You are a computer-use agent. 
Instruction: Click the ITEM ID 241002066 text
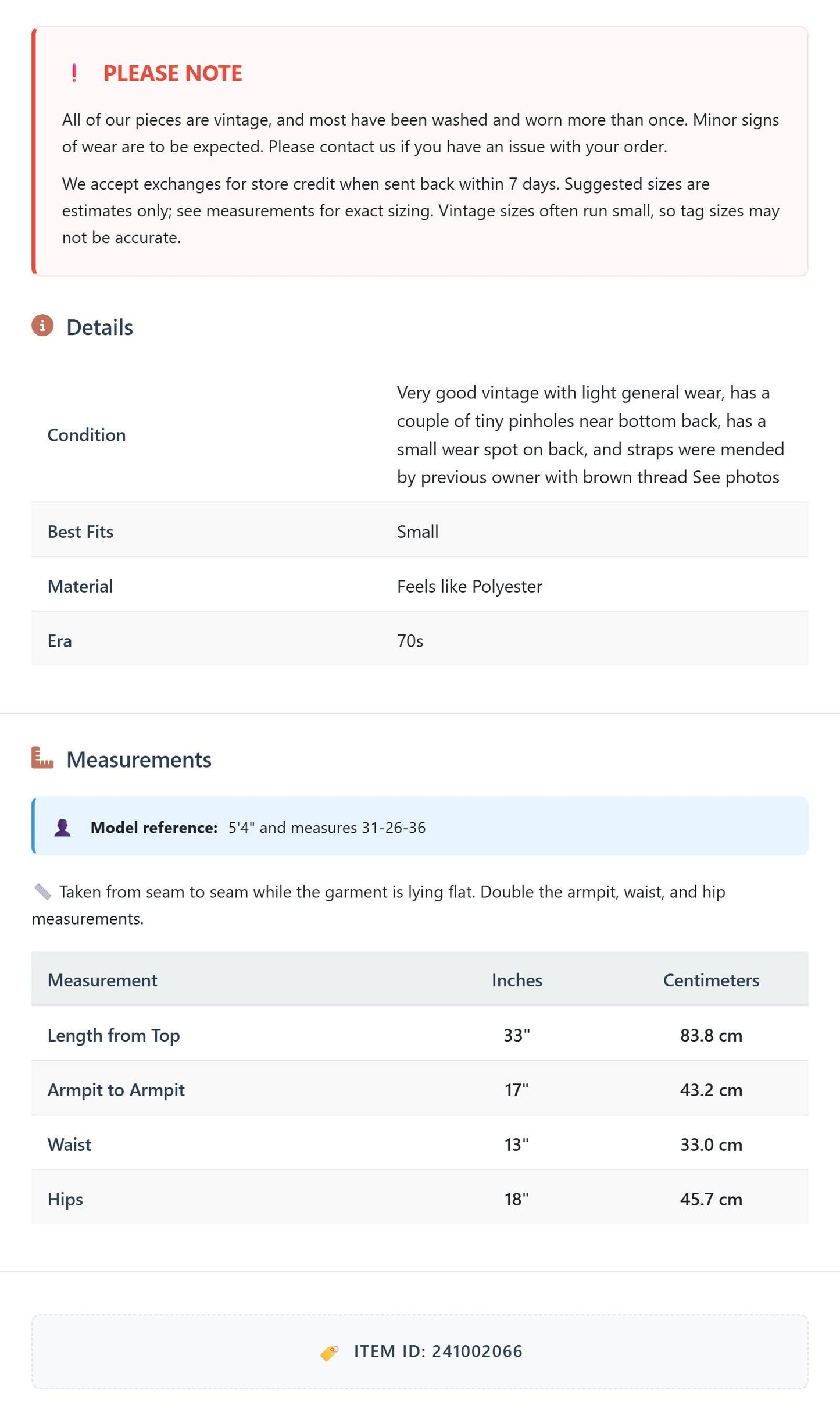[x=438, y=1351]
